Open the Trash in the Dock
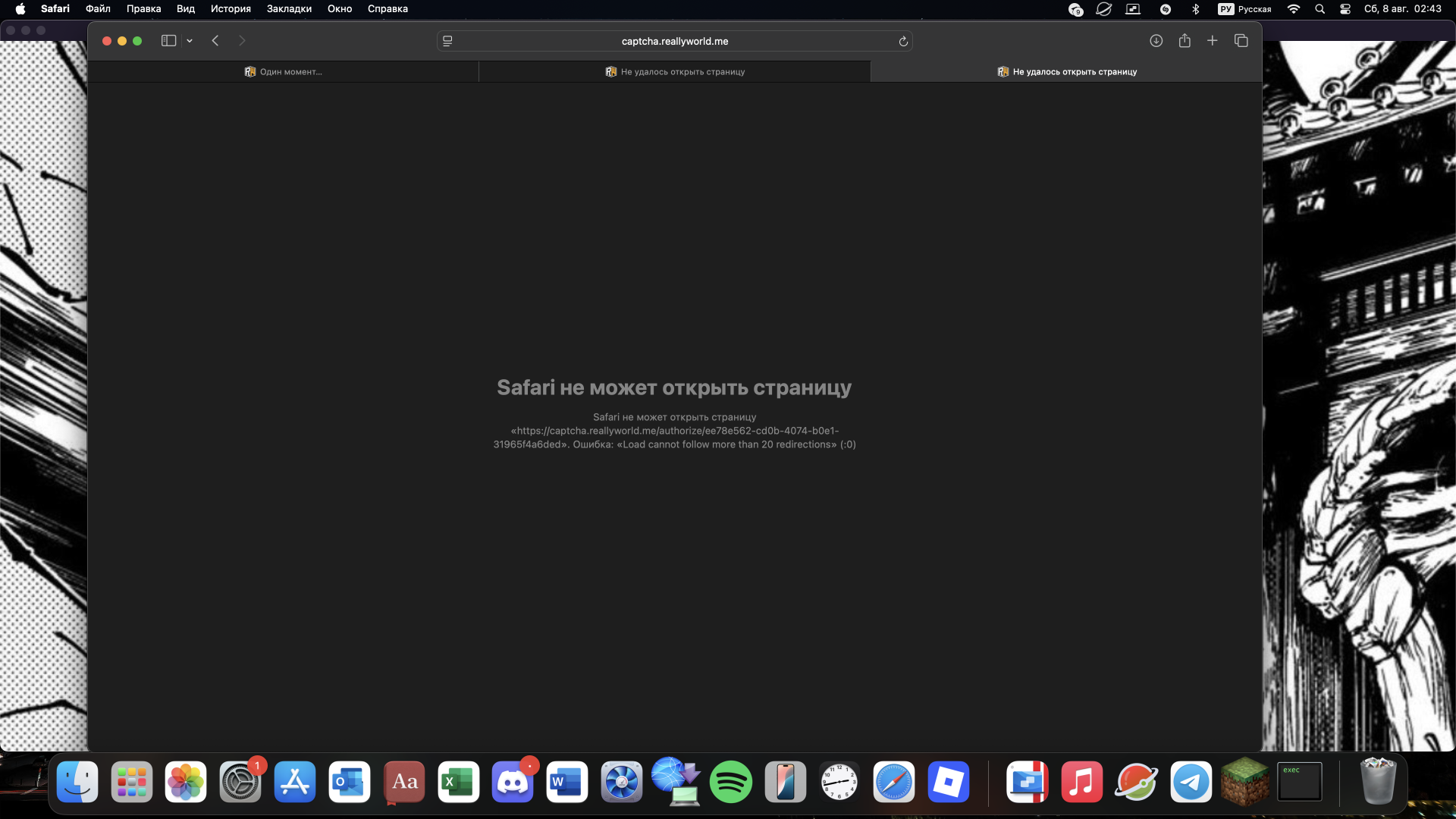The height and width of the screenshot is (819, 1456). click(1379, 782)
